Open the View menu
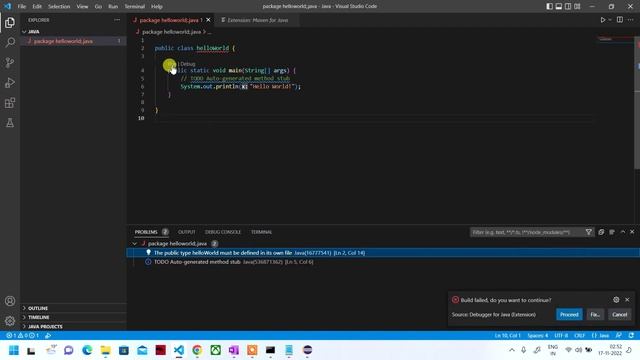640x360 pixels. click(x=82, y=7)
